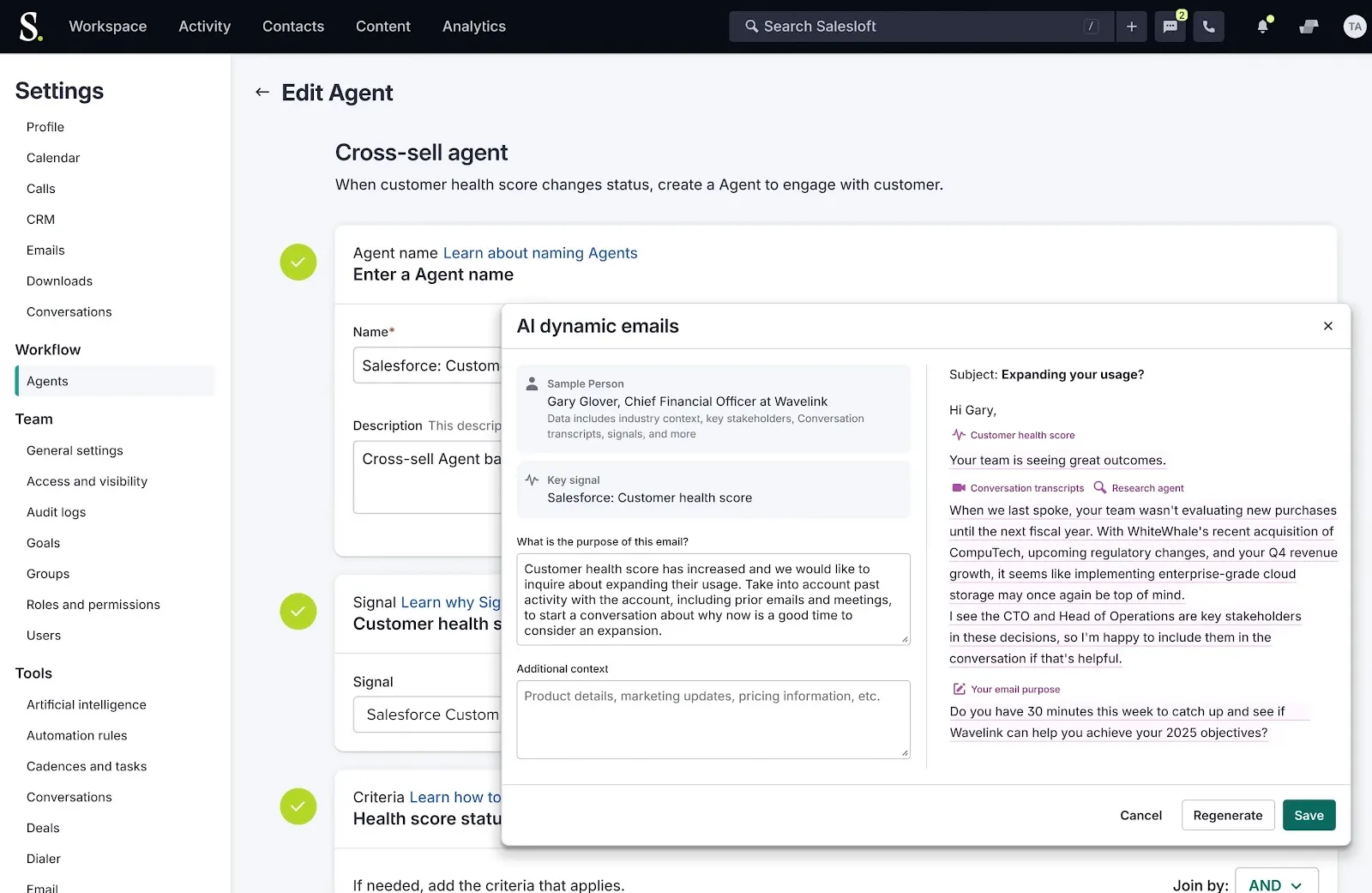The width and height of the screenshot is (1372, 893).
Task: Open the Activity menu
Action: (205, 27)
